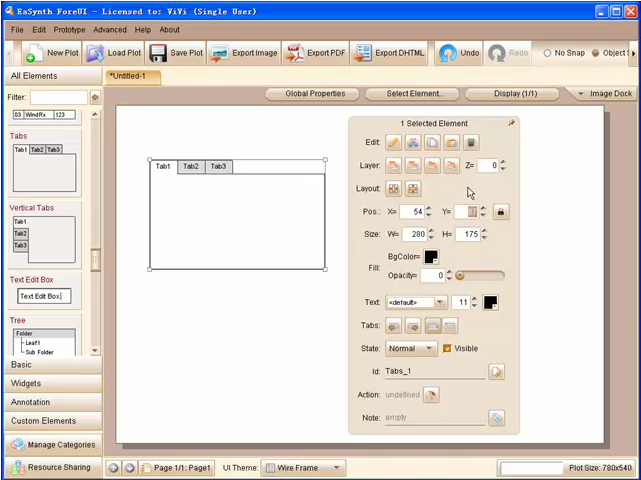Viewport: 641px width, 480px height.
Task: Open the State dropdown showing Normal
Action: 411,349
